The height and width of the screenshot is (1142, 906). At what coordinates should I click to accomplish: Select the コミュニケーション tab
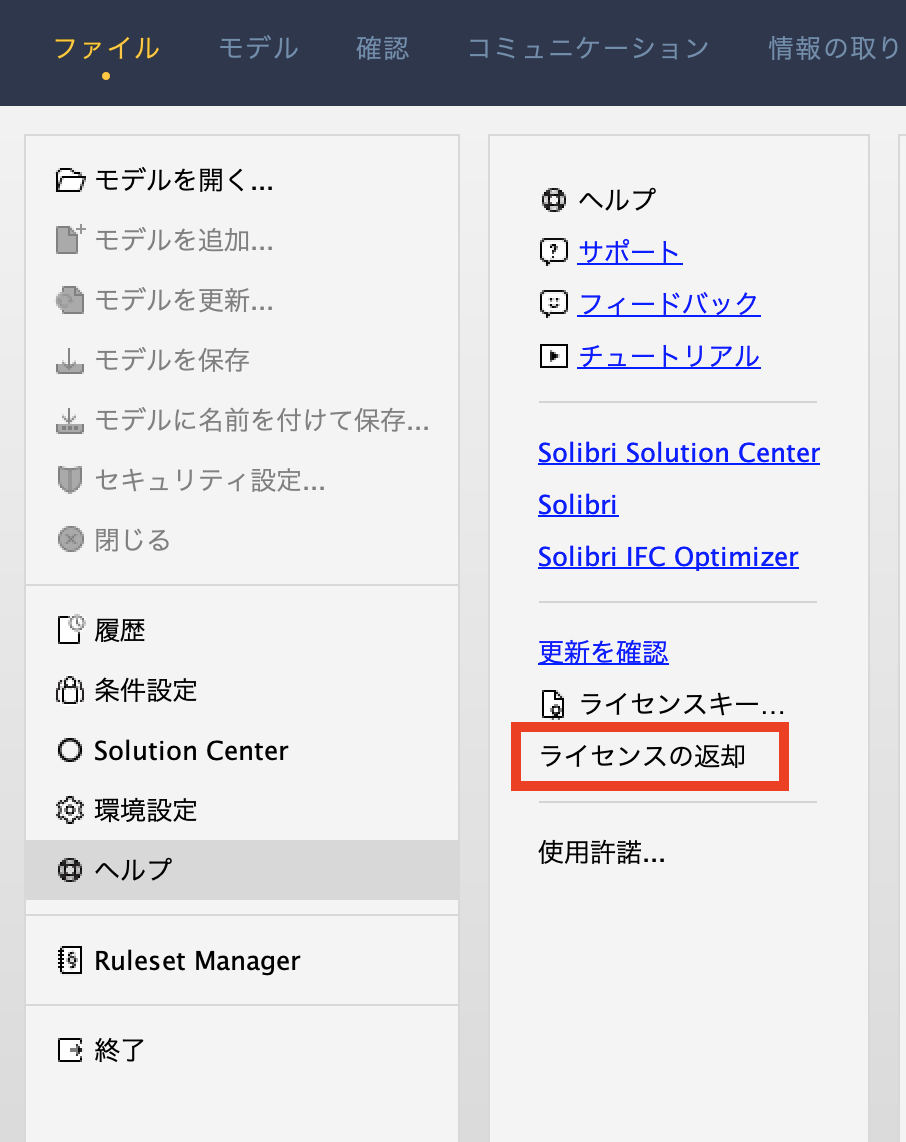click(588, 48)
